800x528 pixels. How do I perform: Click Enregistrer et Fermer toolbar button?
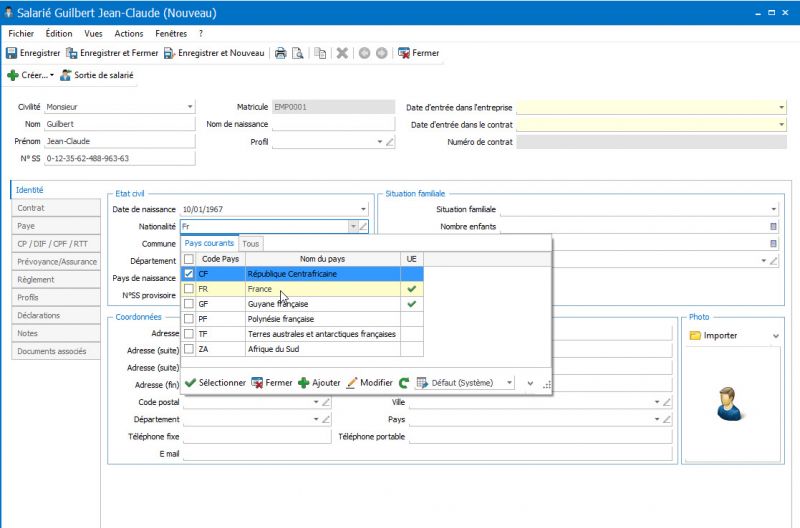click(113, 53)
